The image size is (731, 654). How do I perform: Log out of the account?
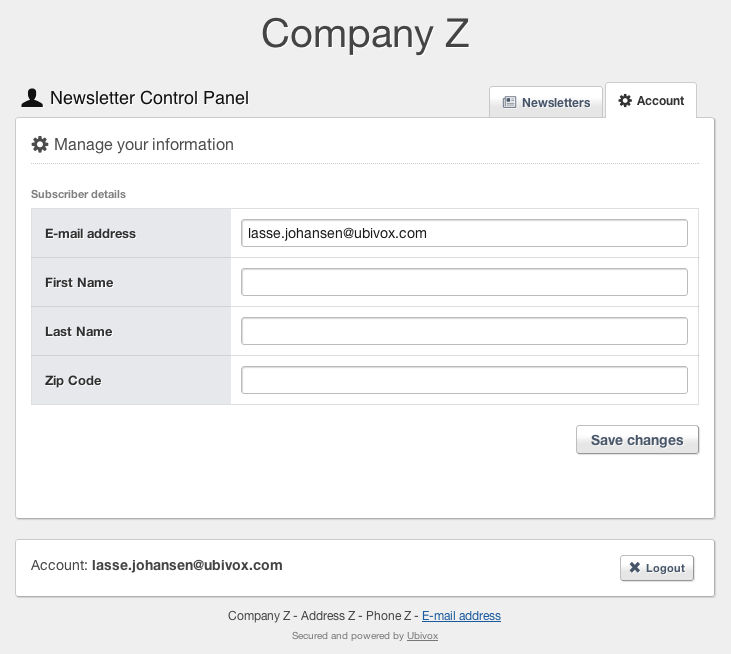coord(657,568)
